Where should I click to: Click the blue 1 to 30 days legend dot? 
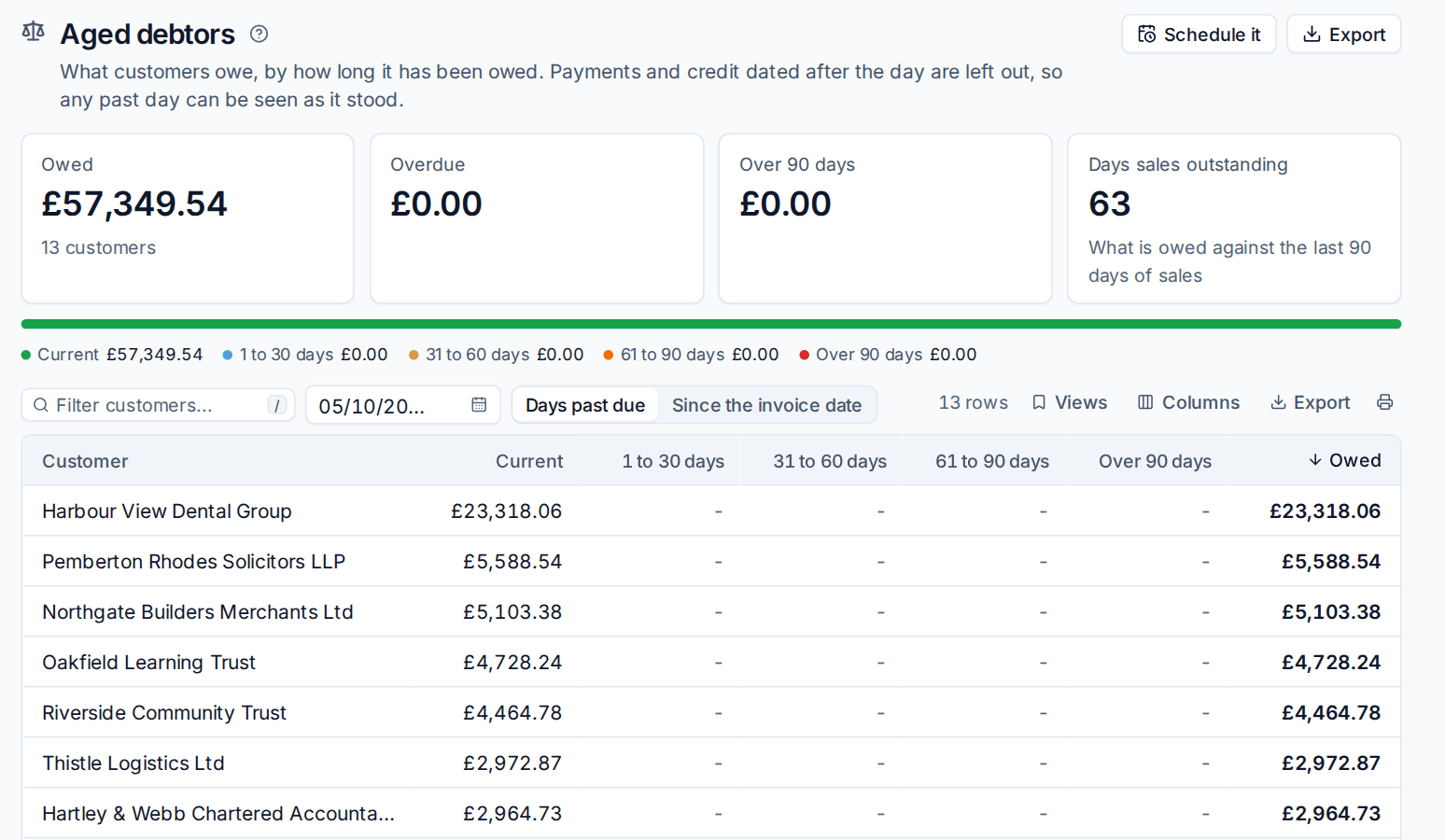[x=228, y=355]
